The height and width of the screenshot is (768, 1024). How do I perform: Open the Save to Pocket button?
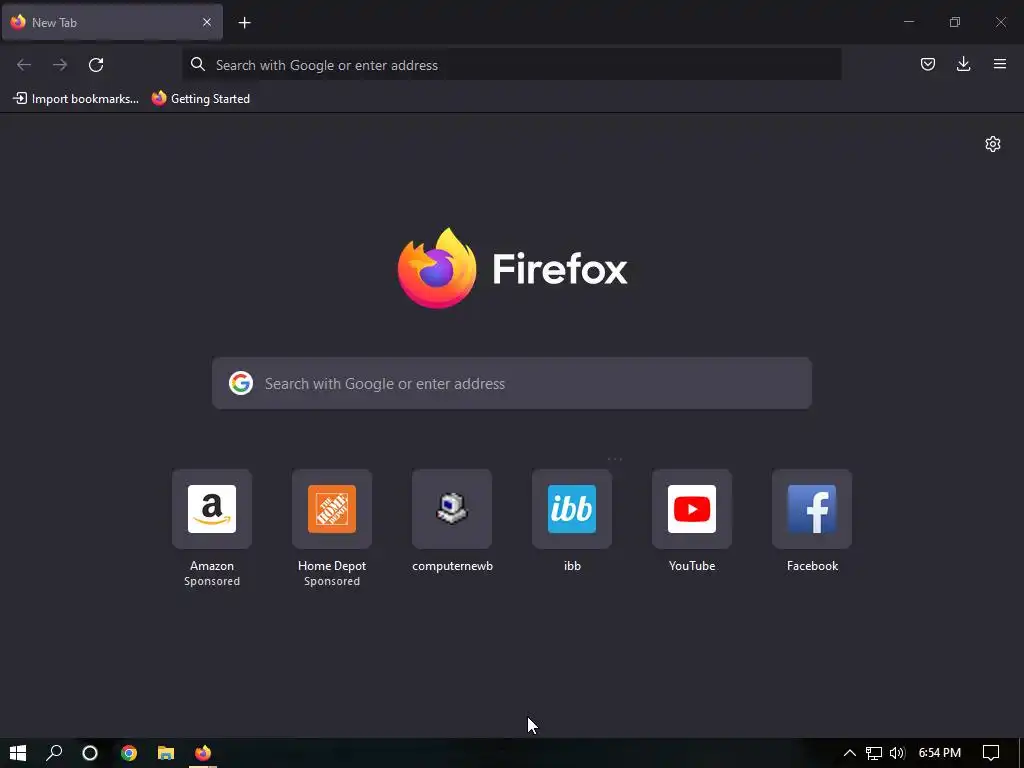[927, 64]
